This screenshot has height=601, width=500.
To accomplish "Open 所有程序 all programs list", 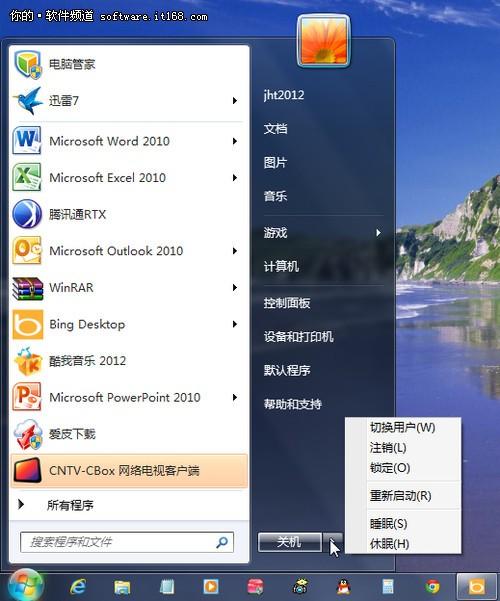I will [70, 505].
